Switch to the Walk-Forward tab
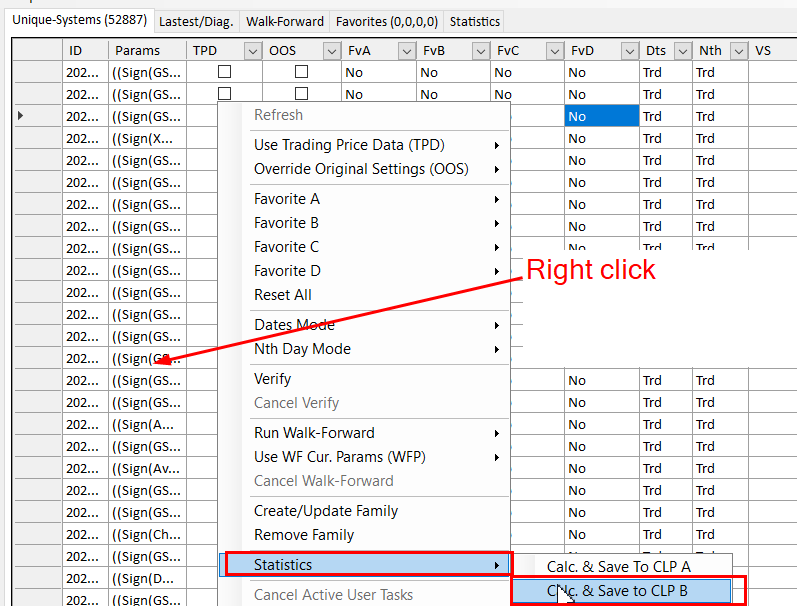 [x=285, y=21]
